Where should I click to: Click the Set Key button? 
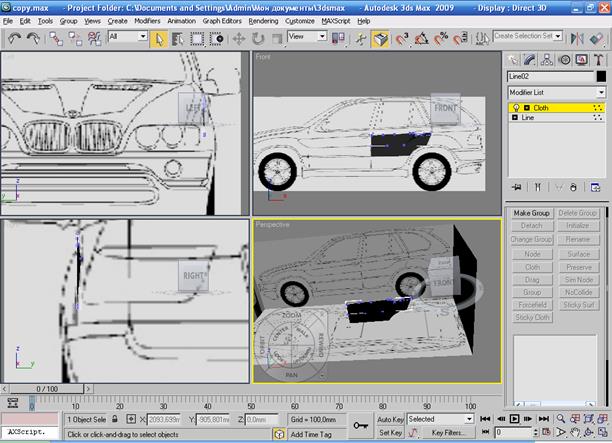pos(390,432)
